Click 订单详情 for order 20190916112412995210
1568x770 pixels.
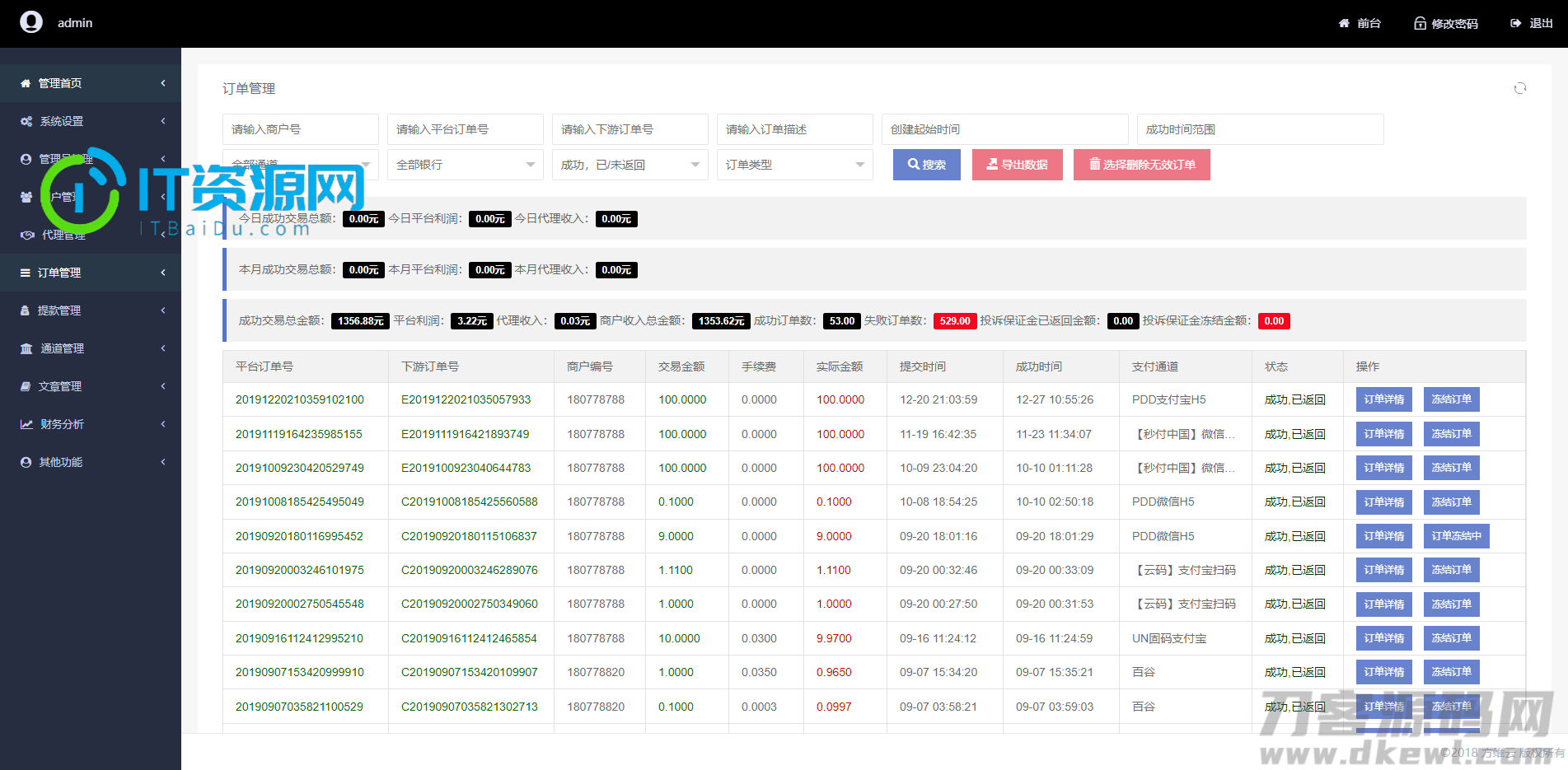1384,638
